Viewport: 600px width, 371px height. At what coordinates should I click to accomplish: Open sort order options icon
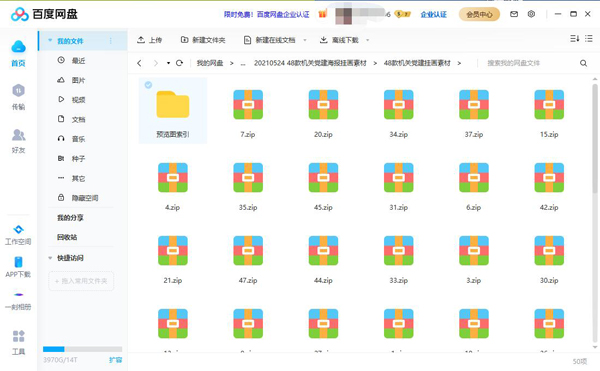click(574, 39)
